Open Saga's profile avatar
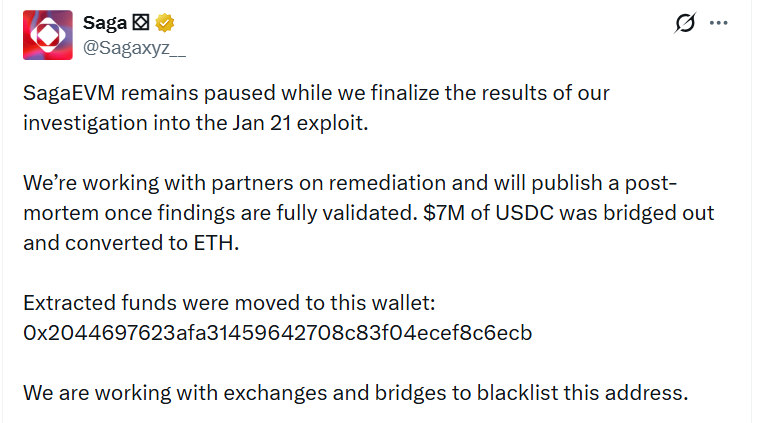 pyautogui.click(x=48, y=34)
